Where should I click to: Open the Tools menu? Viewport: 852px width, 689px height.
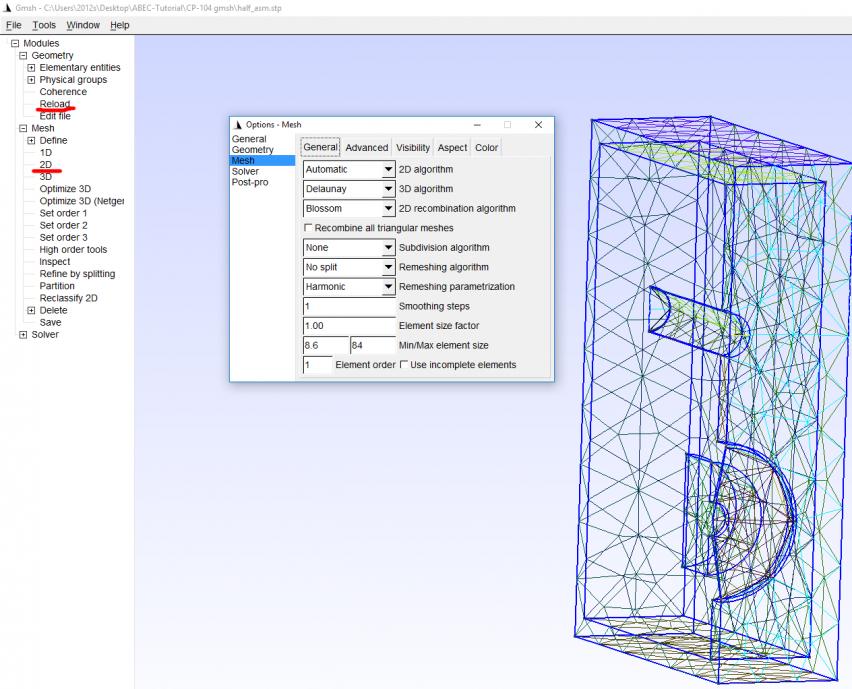44,25
